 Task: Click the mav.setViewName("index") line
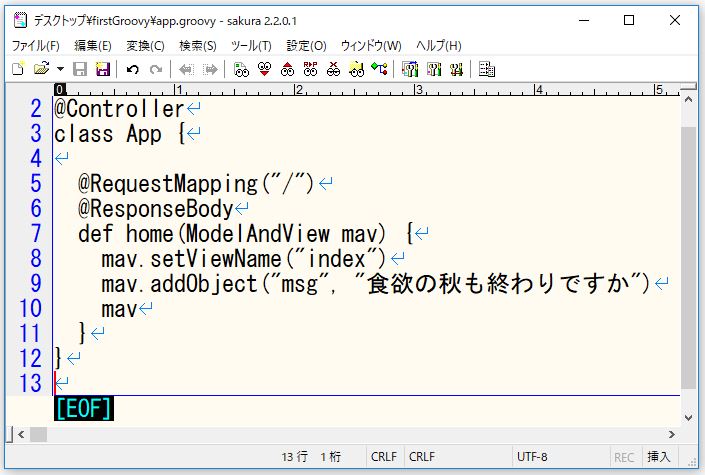click(244, 259)
